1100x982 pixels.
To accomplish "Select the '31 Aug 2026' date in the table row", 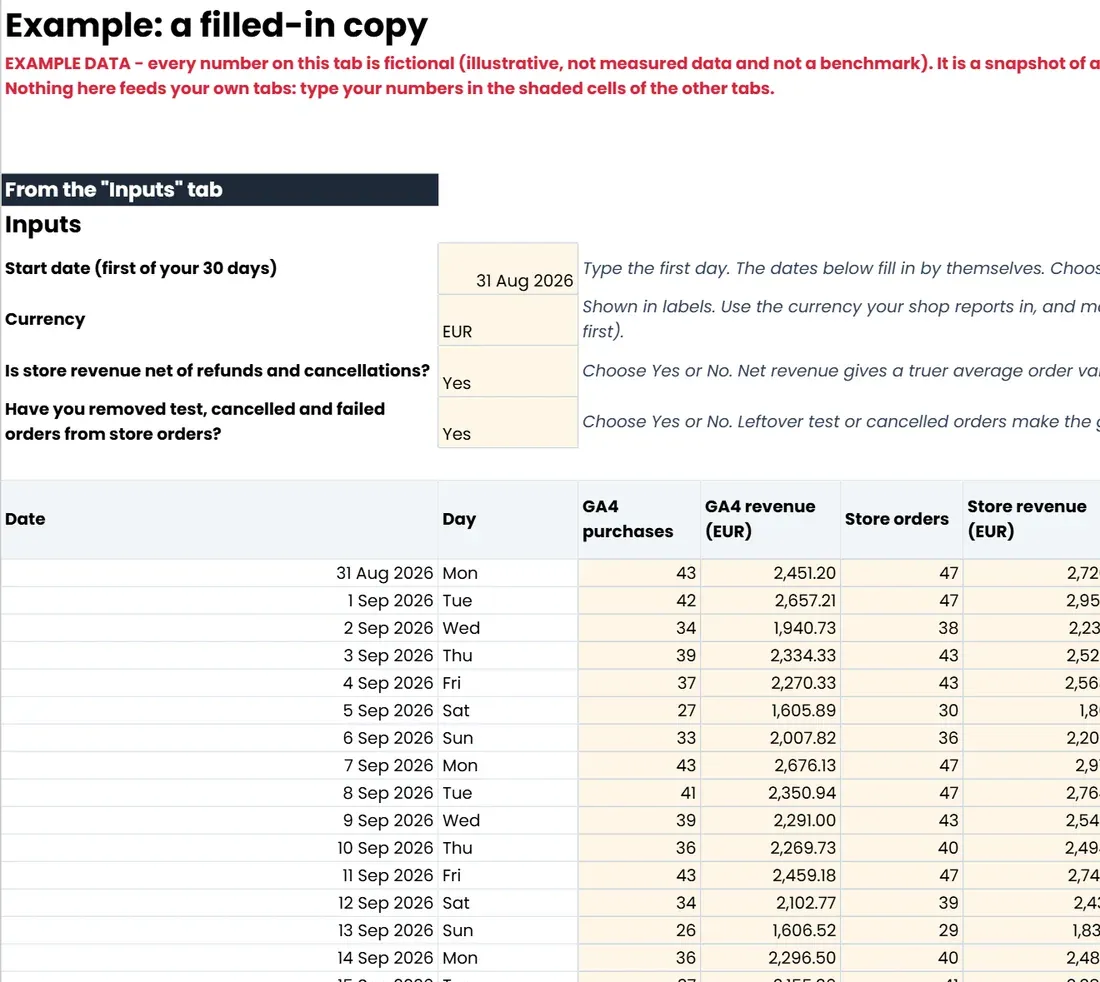I will (220, 573).
